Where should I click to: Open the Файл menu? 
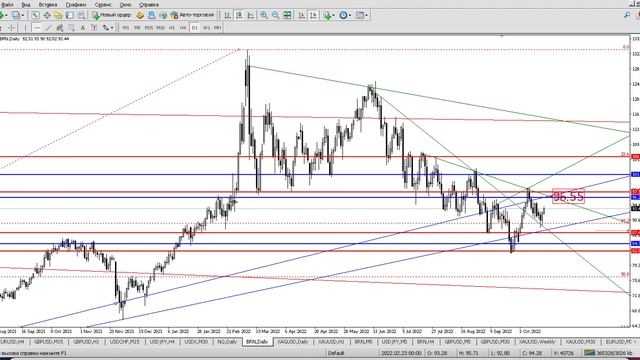click(7, 4)
